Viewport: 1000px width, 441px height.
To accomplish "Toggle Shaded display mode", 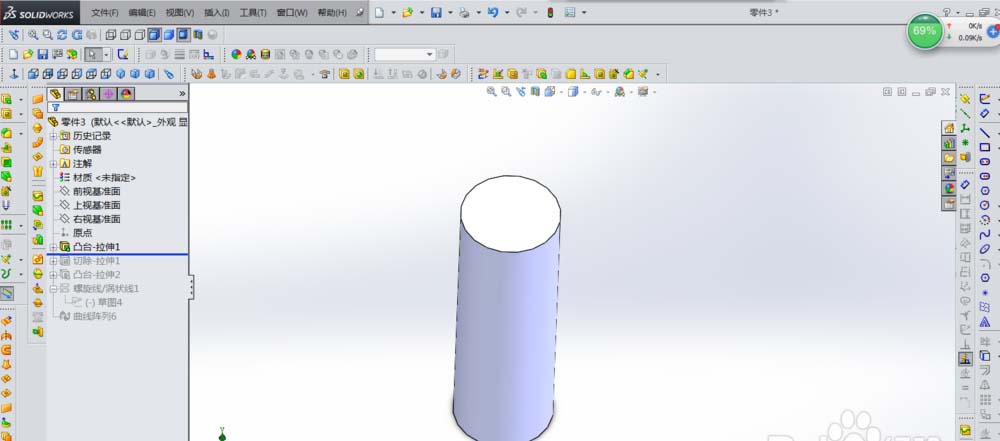I will [x=168, y=34].
